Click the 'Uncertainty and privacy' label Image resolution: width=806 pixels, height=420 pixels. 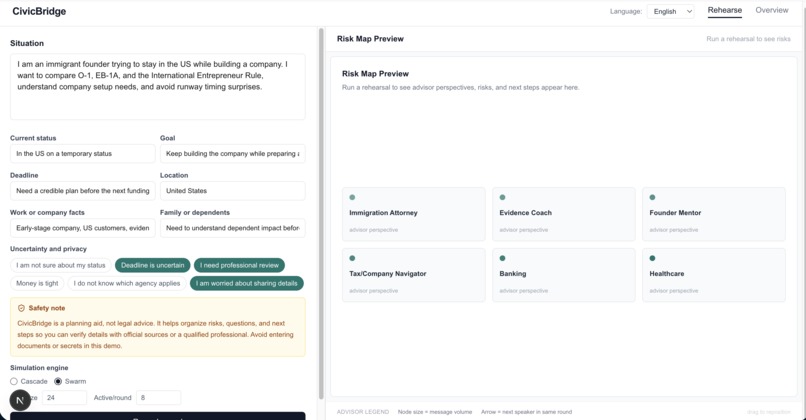click(x=48, y=249)
